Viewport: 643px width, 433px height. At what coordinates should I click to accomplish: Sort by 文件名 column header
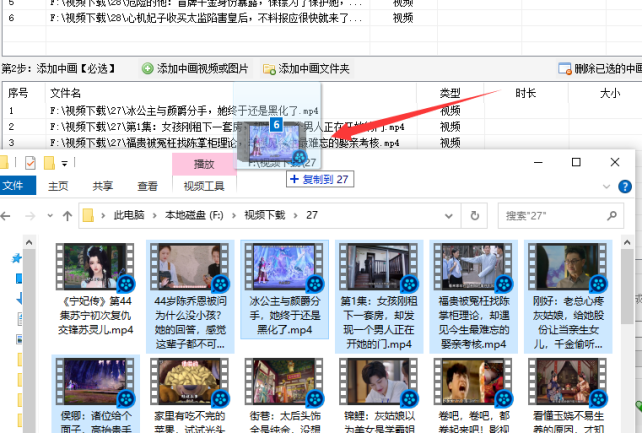tap(65, 93)
